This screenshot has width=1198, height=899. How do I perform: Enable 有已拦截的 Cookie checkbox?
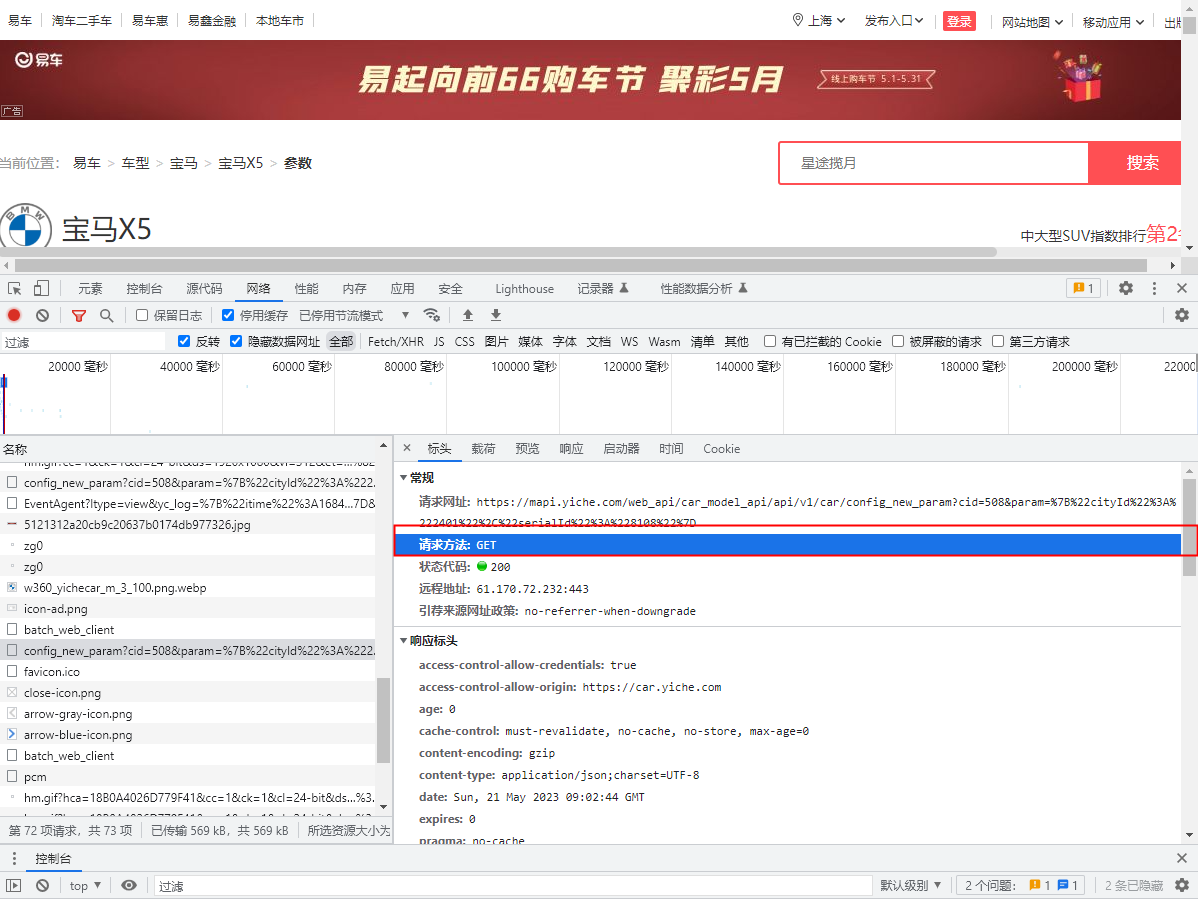(x=770, y=341)
